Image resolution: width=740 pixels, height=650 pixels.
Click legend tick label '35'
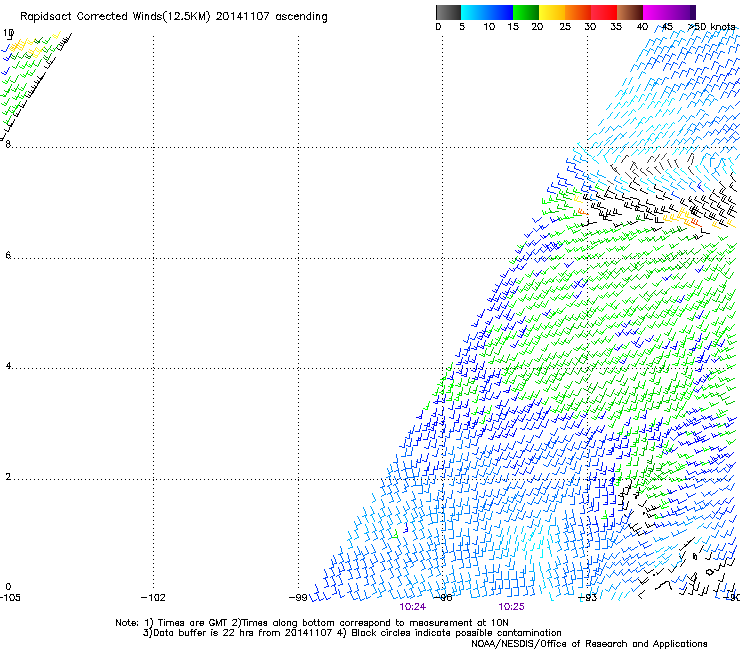click(x=616, y=27)
